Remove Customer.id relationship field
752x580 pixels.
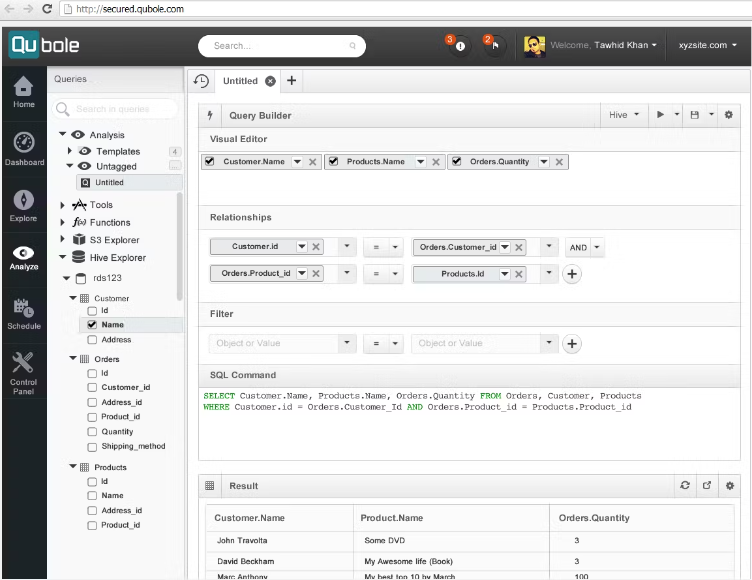[316, 247]
